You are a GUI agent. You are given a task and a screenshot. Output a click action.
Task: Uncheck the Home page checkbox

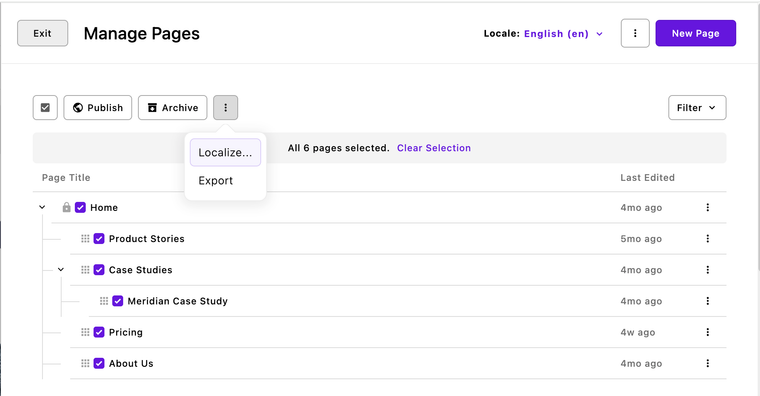pyautogui.click(x=80, y=207)
